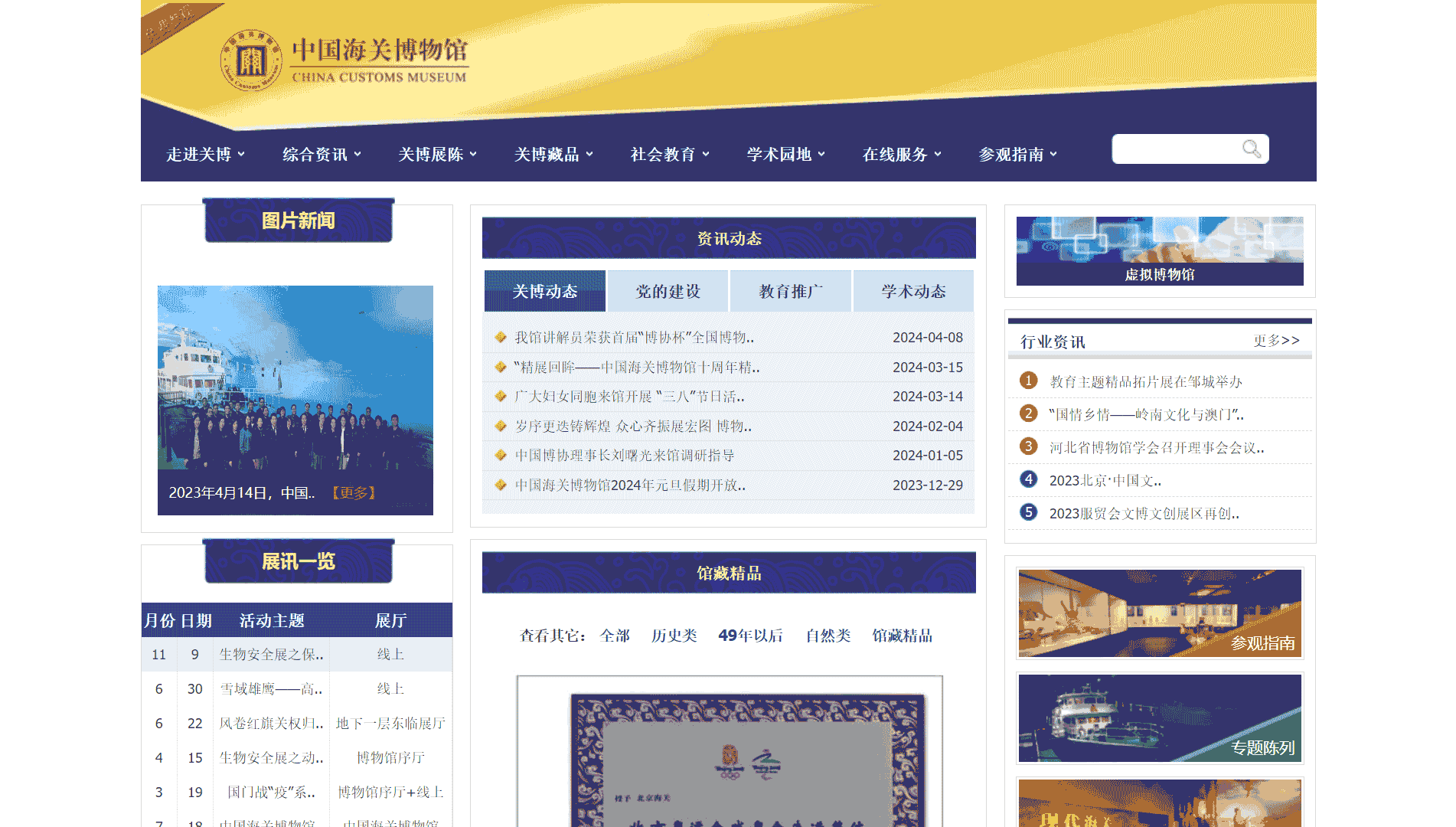Open exhibition 生物安全展之动.. row
Screen dimensions: 1456x827
point(297,757)
